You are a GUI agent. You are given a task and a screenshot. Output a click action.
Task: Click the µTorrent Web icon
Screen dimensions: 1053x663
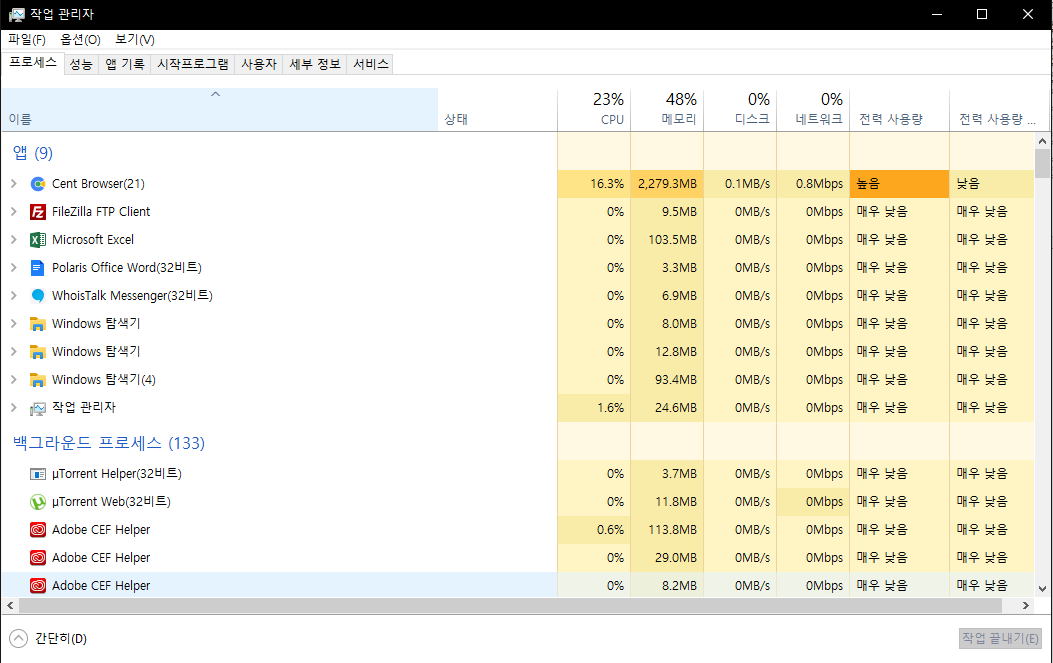38,502
